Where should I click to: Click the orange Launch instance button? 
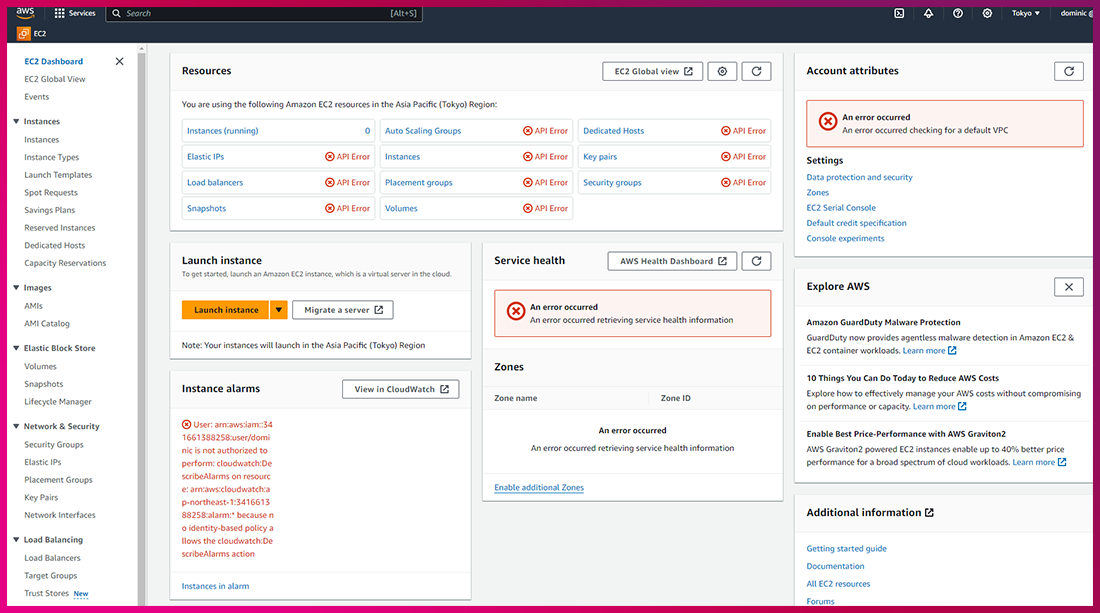click(226, 310)
